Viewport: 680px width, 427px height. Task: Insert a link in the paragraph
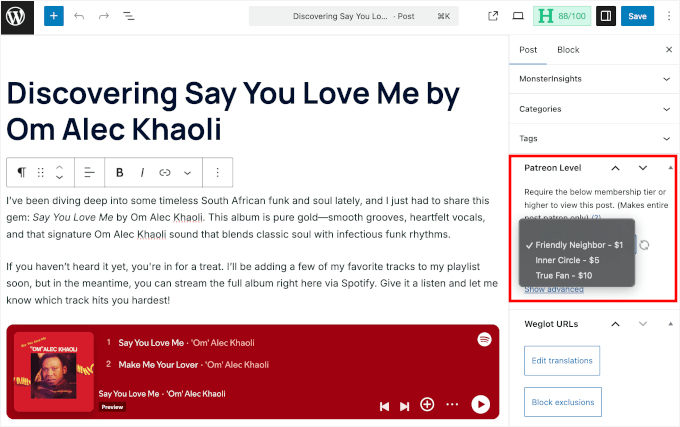pyautogui.click(x=165, y=173)
